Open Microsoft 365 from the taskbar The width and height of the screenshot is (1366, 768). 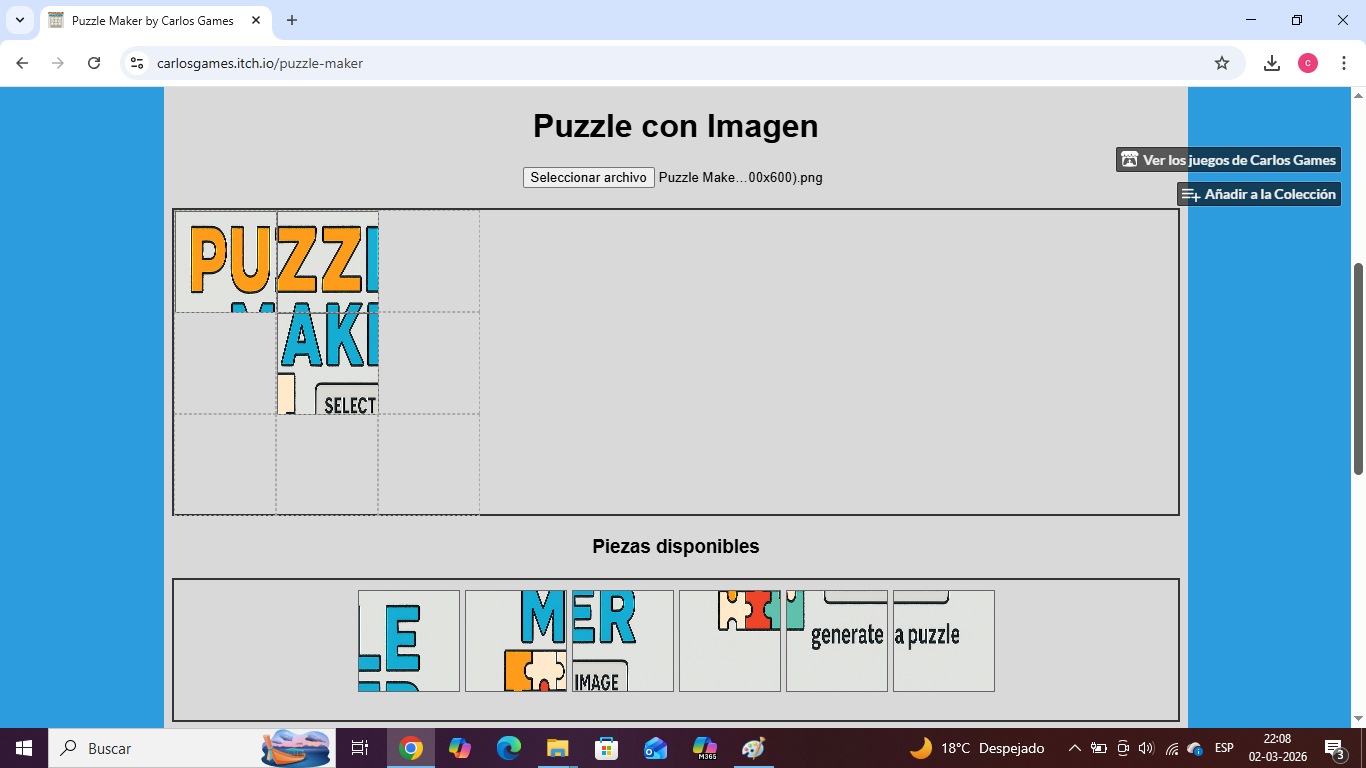705,748
